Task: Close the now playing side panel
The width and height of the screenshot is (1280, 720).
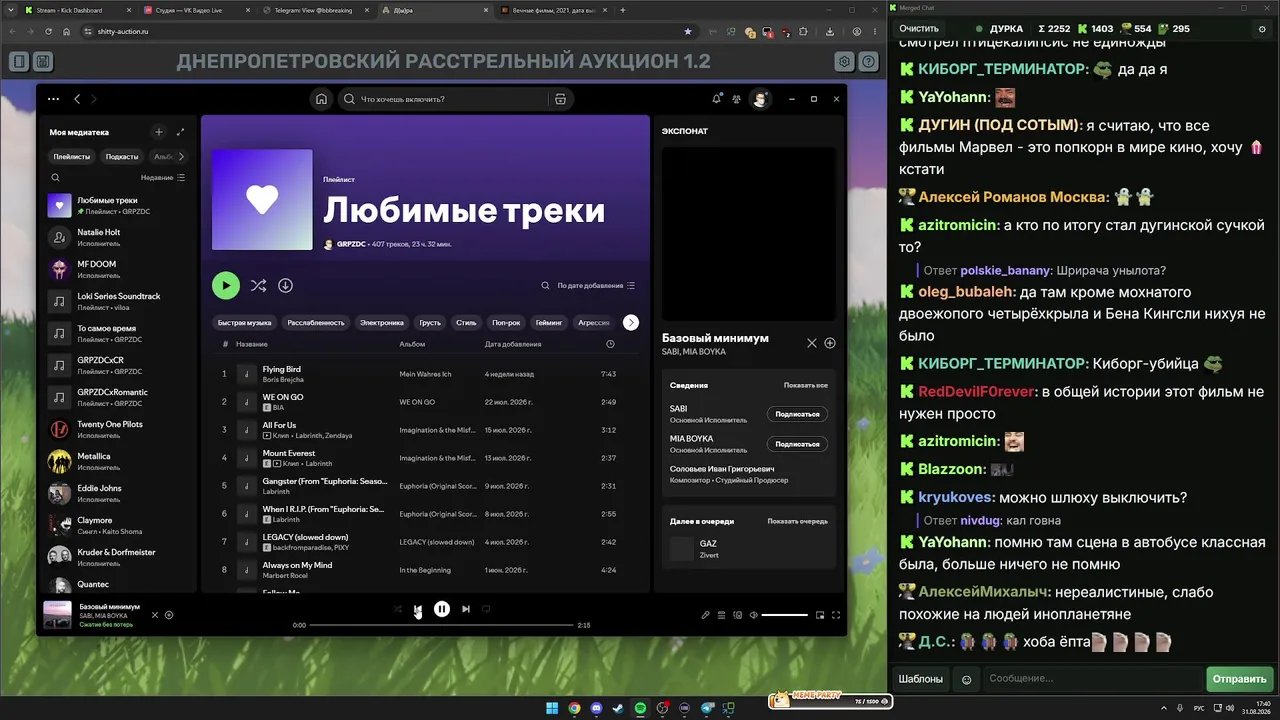Action: [812, 343]
